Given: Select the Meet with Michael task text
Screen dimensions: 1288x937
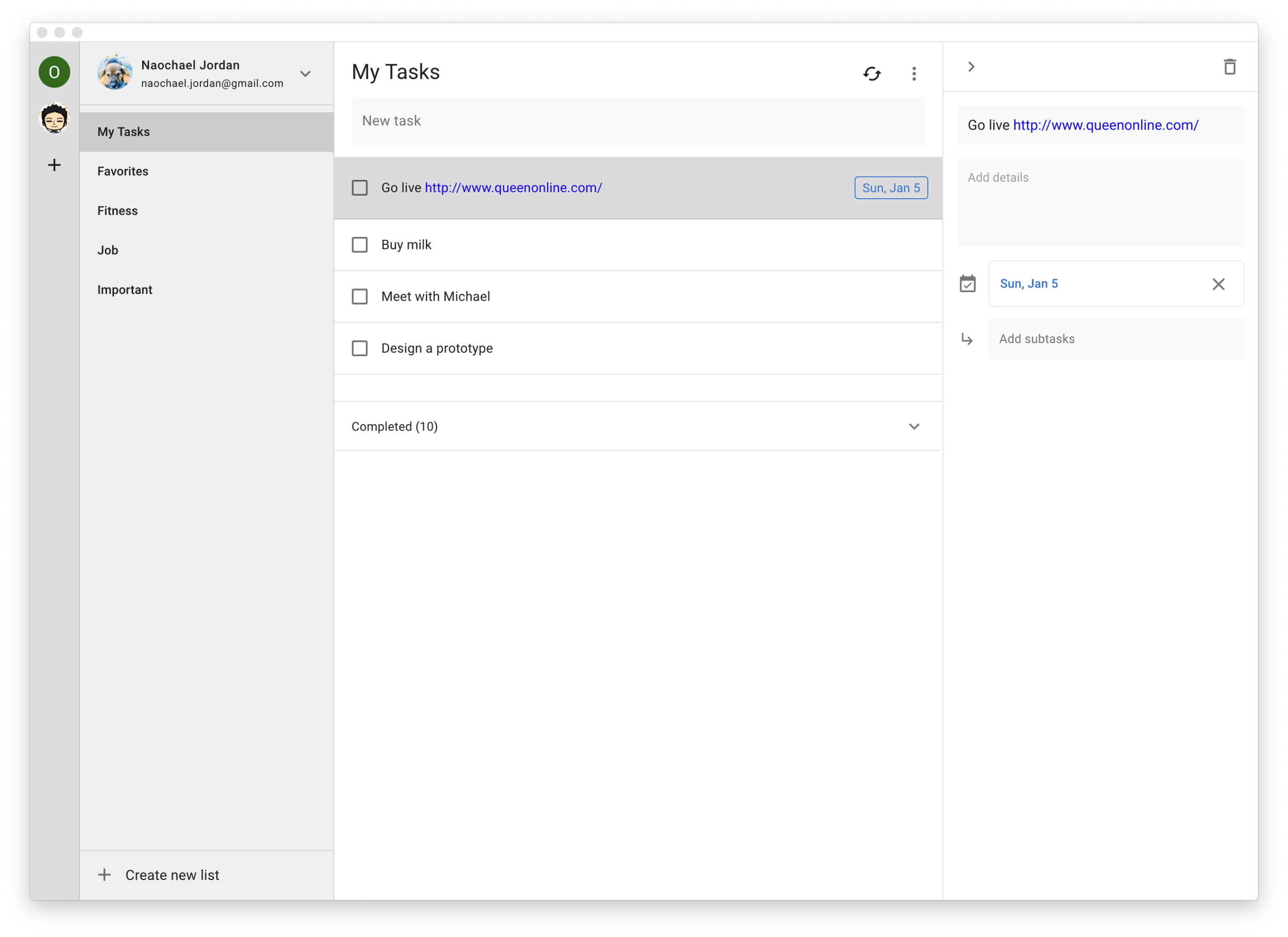Looking at the screenshot, I should pos(436,296).
